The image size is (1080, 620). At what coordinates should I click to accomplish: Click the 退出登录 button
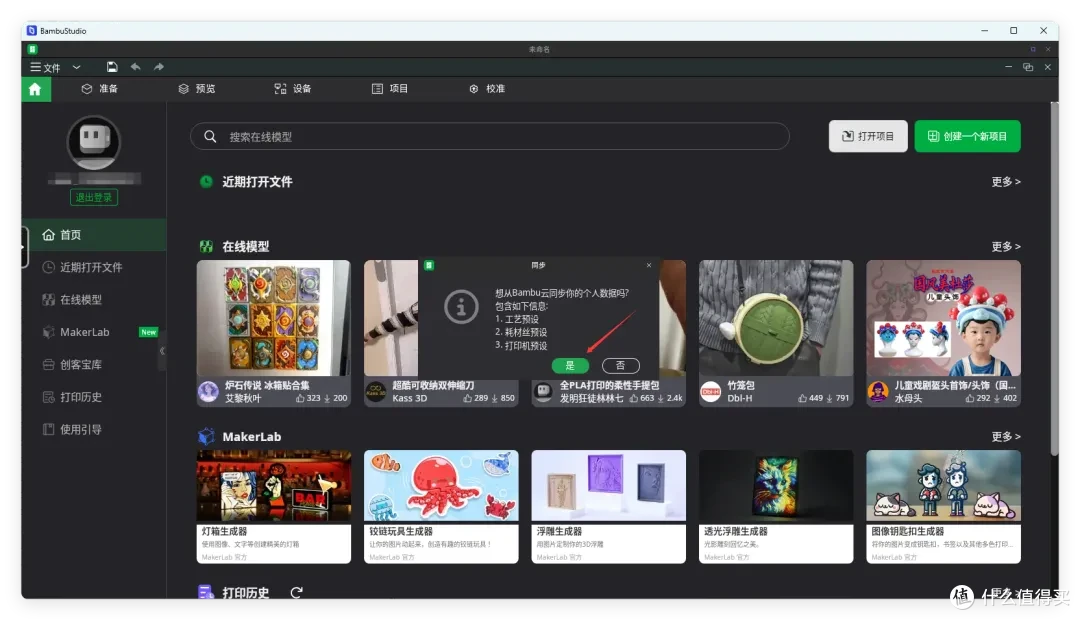[x=94, y=198]
